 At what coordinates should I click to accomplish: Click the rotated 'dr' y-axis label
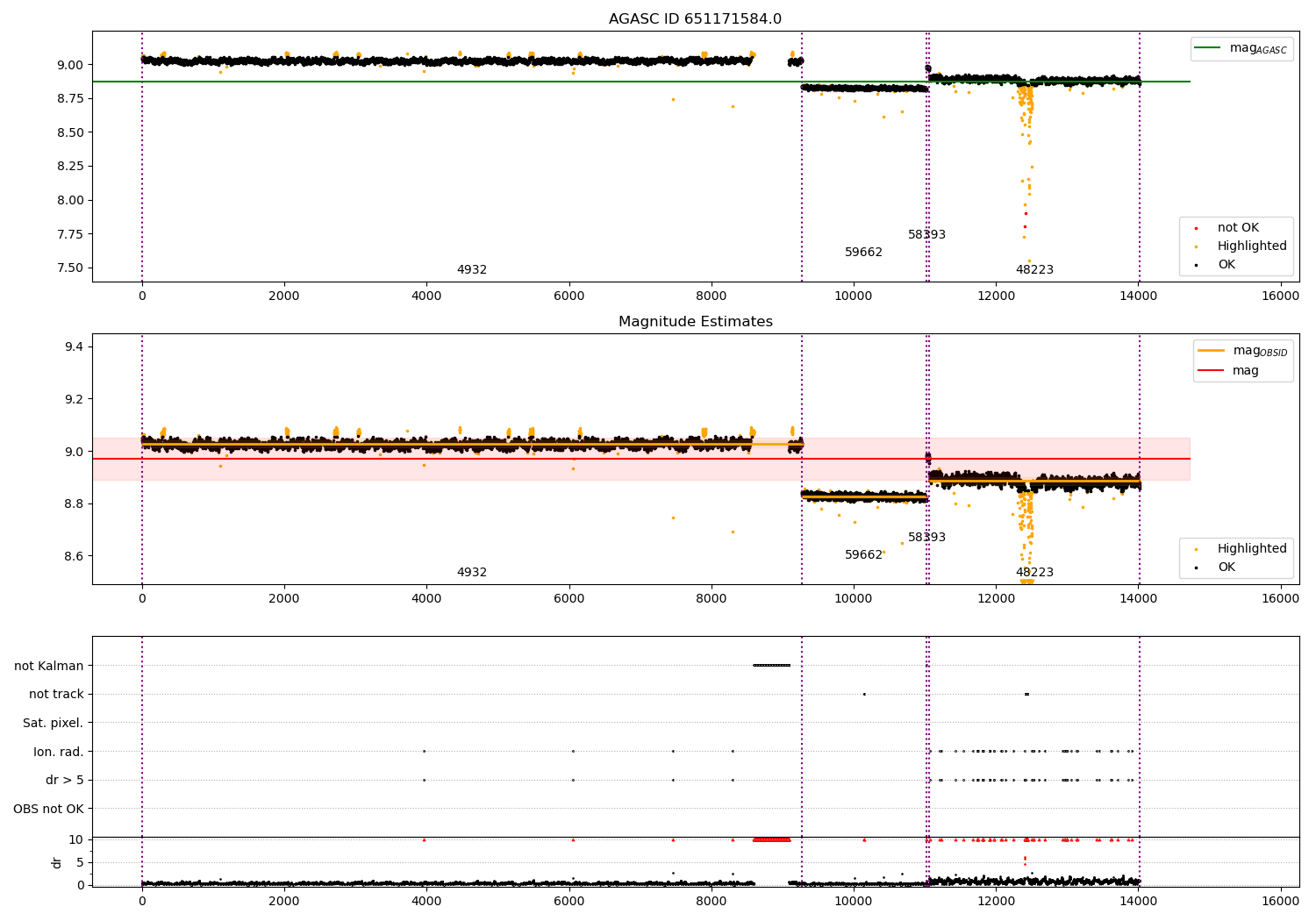pos(57,863)
